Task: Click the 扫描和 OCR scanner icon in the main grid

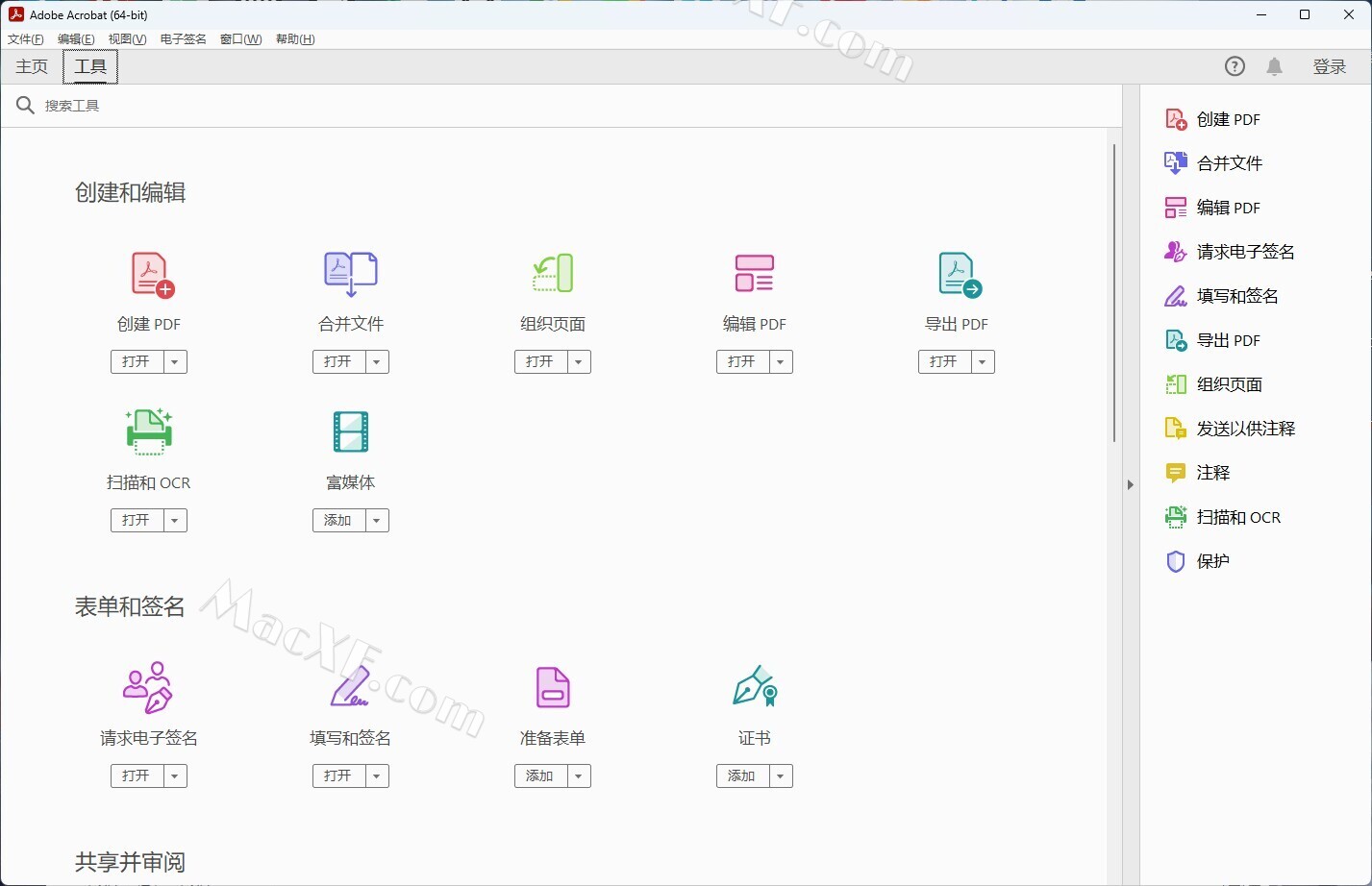Action: click(149, 431)
